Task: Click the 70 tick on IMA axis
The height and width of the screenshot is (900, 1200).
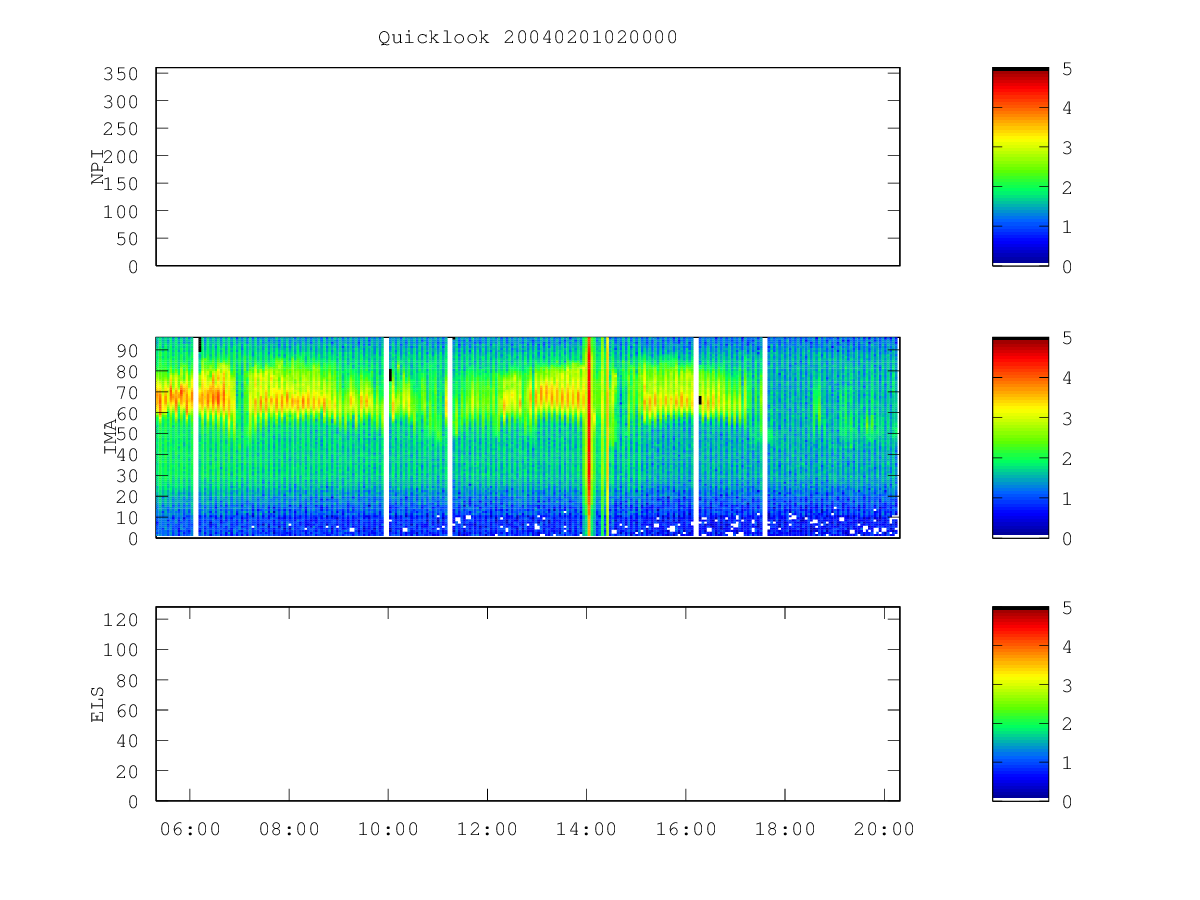Action: 126,392
